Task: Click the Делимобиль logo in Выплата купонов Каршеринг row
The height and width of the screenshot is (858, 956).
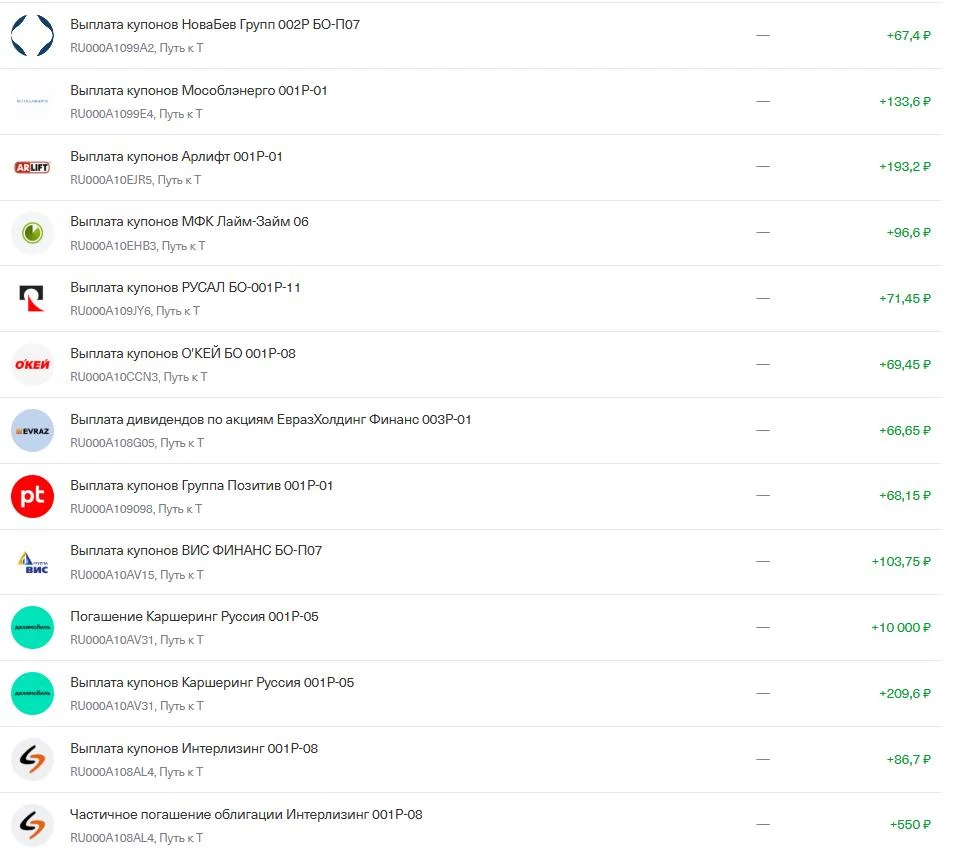Action: (32, 693)
